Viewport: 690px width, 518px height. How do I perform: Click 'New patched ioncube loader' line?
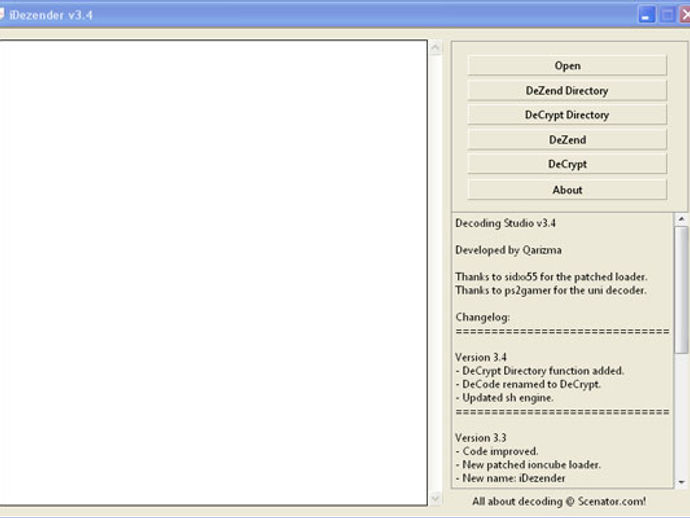click(528, 465)
